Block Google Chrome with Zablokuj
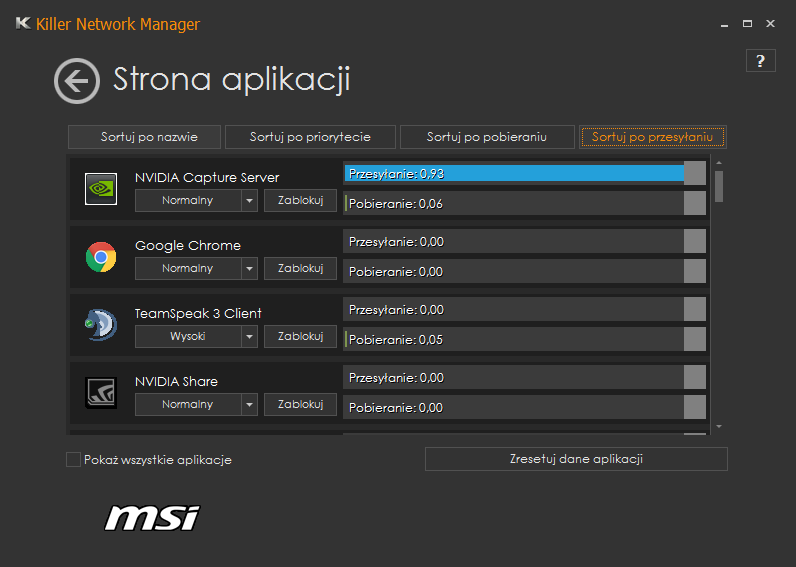The height and width of the screenshot is (567, 796). 301,269
